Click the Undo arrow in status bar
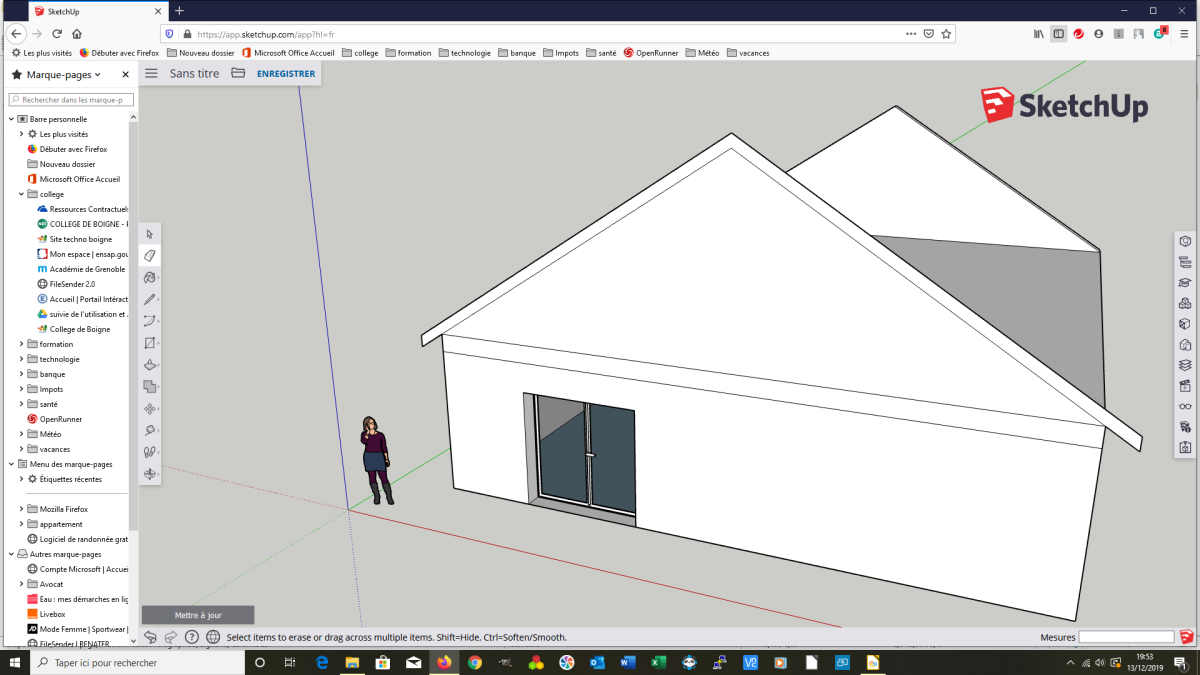This screenshot has width=1200, height=675. [x=150, y=637]
